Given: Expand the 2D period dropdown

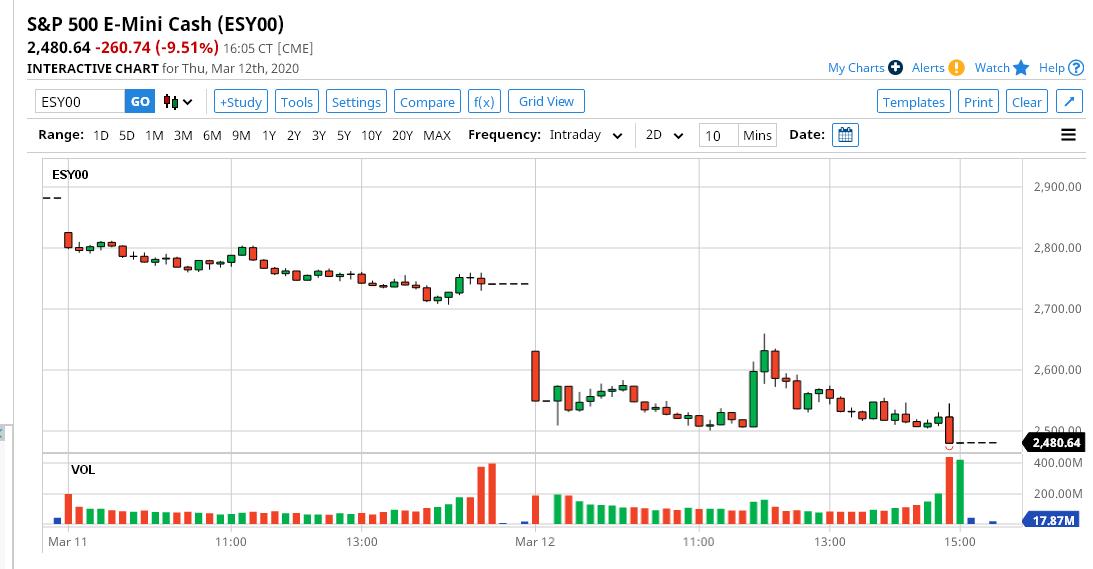Looking at the screenshot, I should coord(664,135).
